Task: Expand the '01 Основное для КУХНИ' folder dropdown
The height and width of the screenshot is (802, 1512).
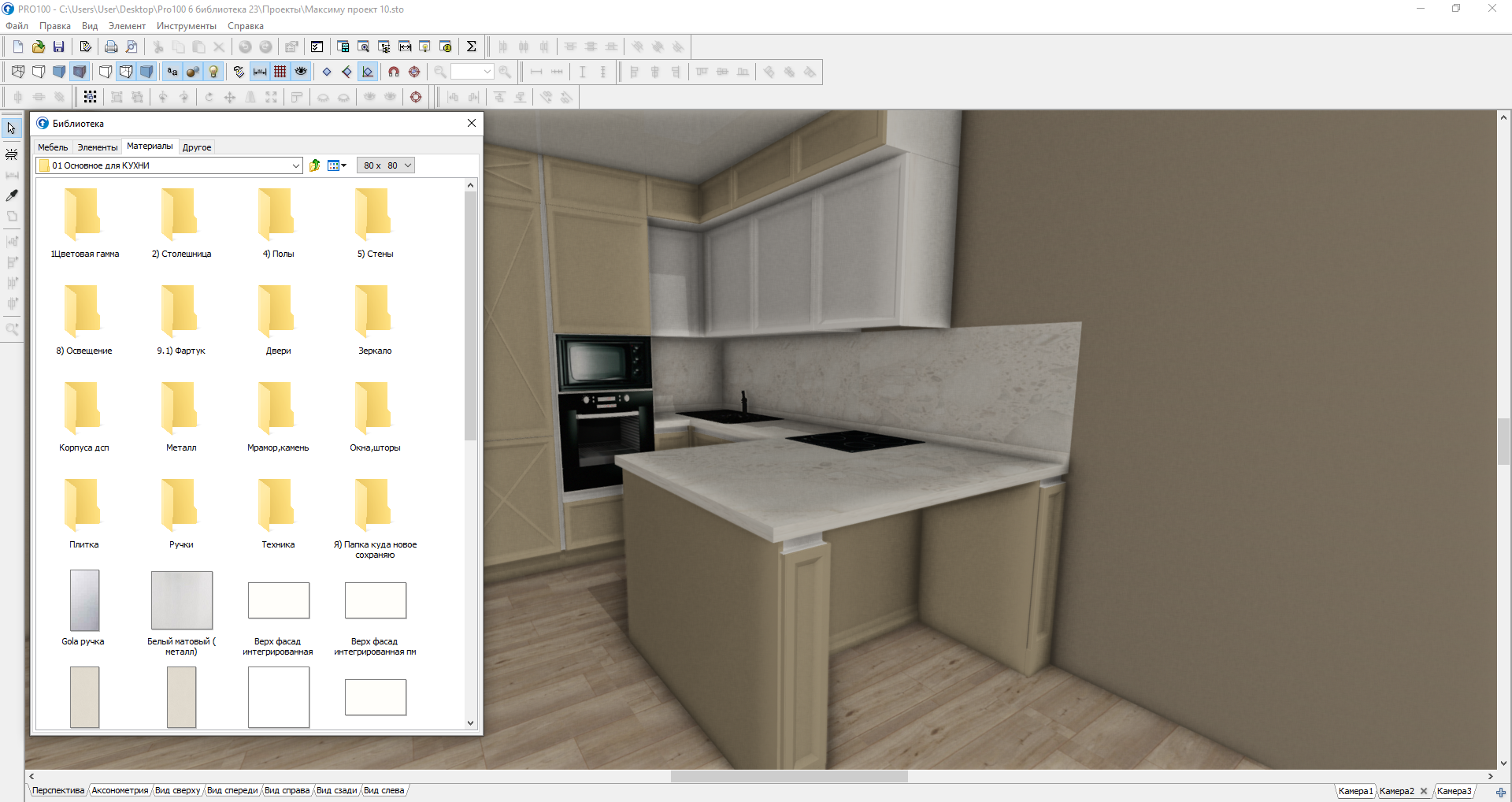Action: pos(296,165)
